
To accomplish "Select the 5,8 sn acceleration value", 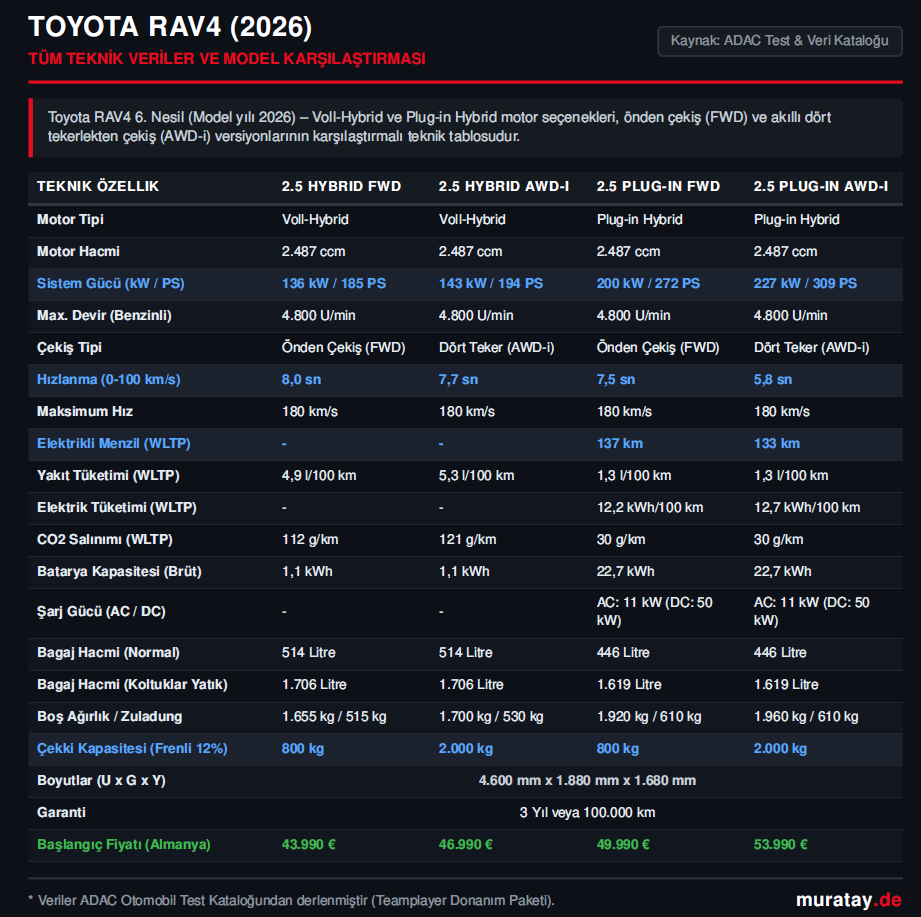I will 772,379.
